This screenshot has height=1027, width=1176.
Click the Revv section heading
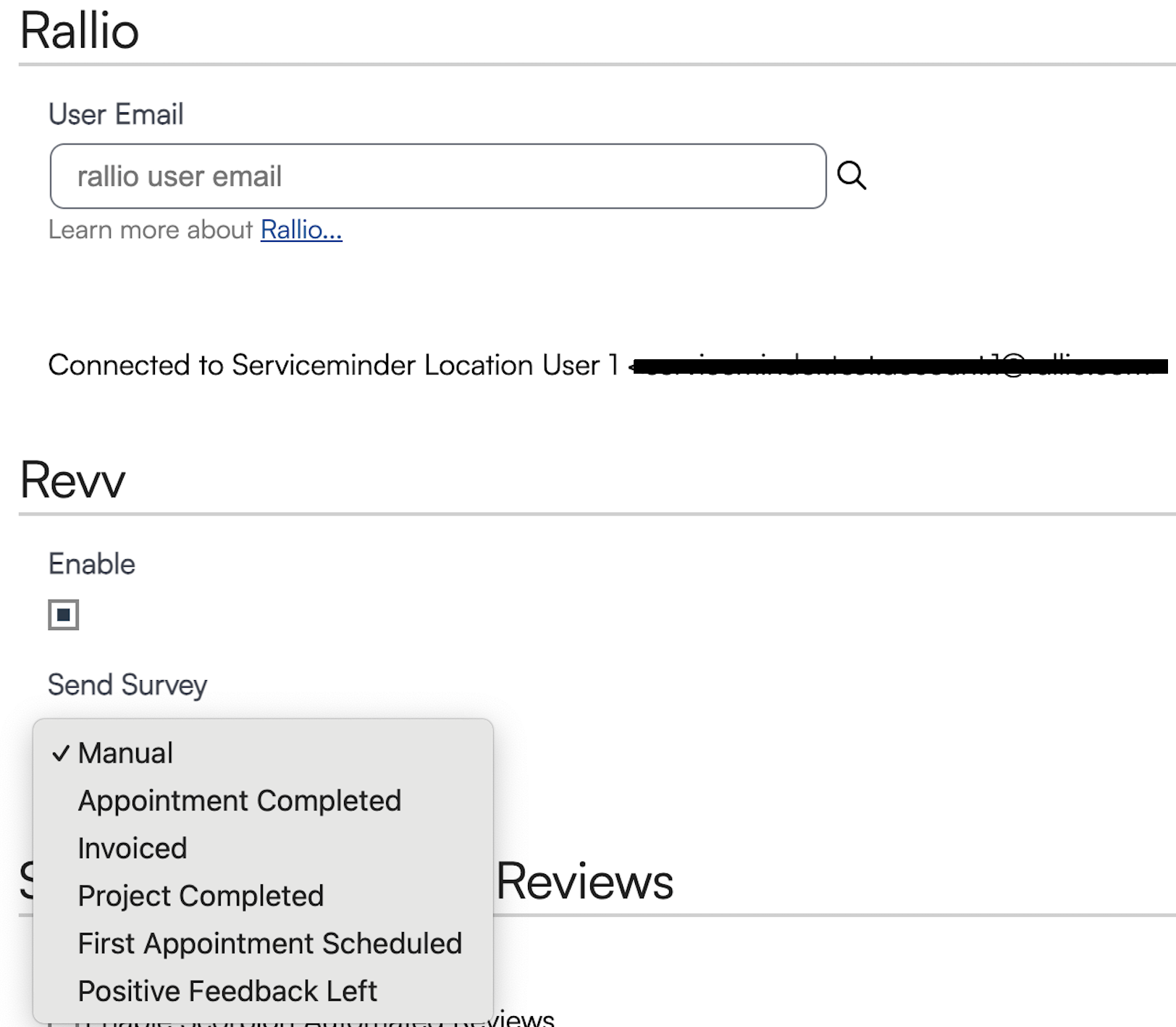click(72, 480)
